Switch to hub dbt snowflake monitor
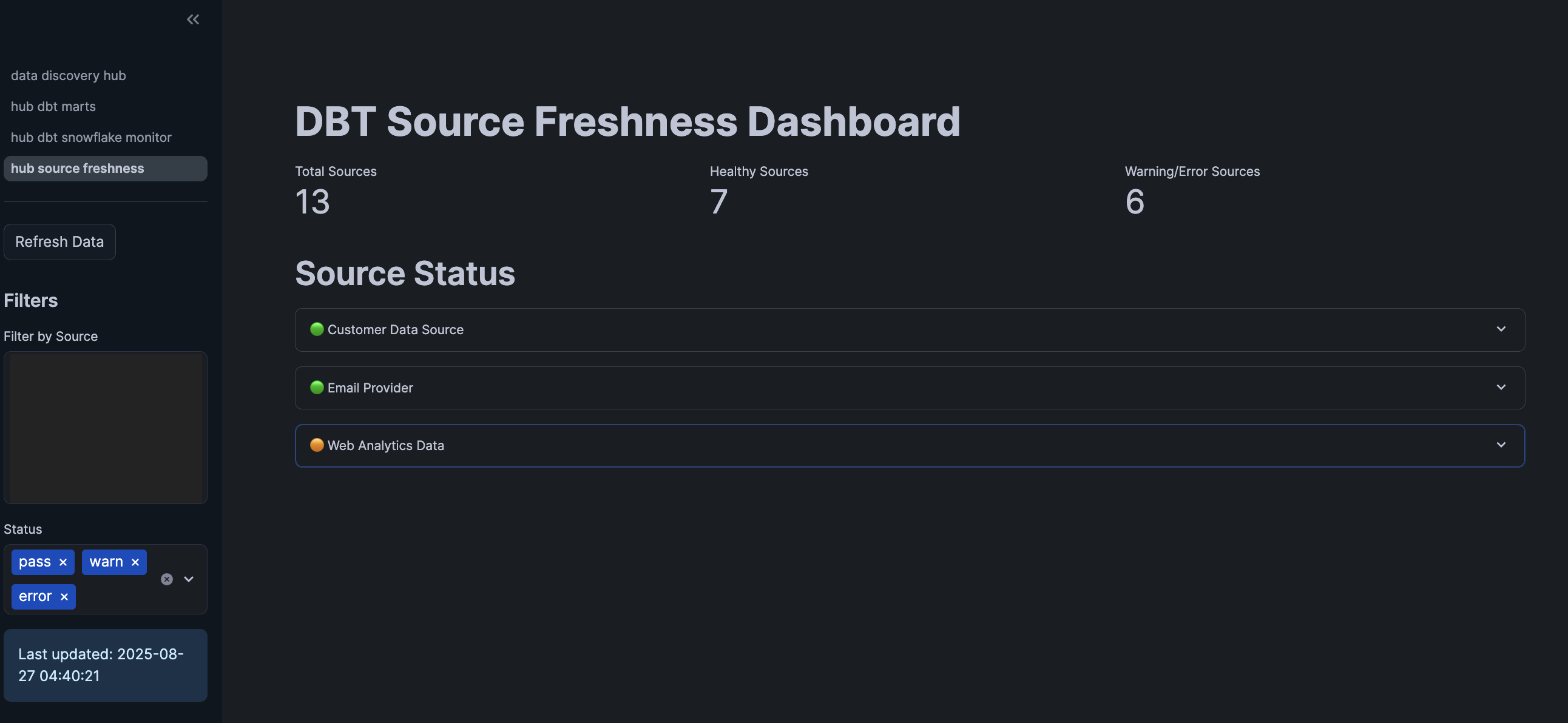The image size is (1568, 723). click(90, 137)
